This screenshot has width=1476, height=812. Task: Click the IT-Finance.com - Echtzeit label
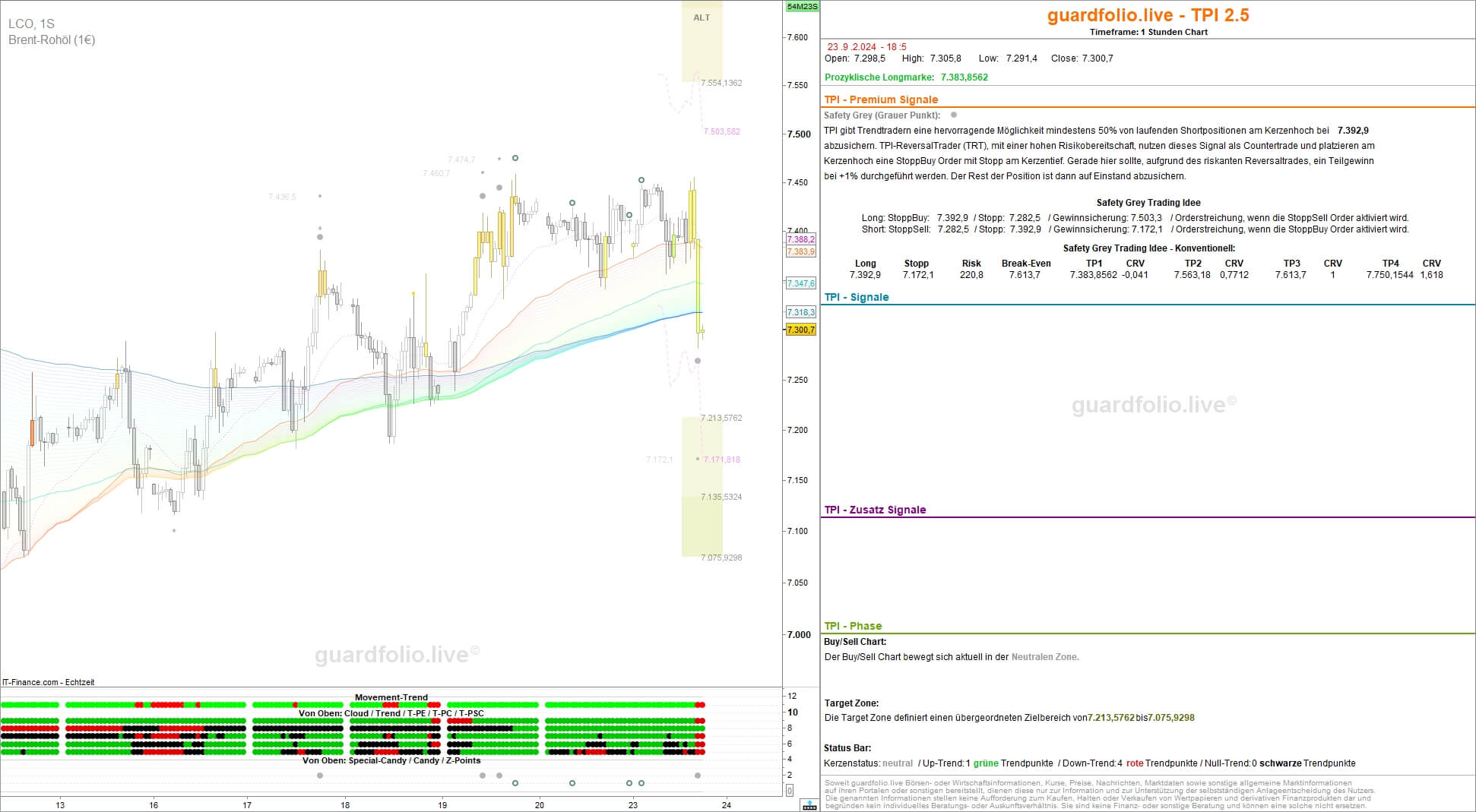pos(49,682)
